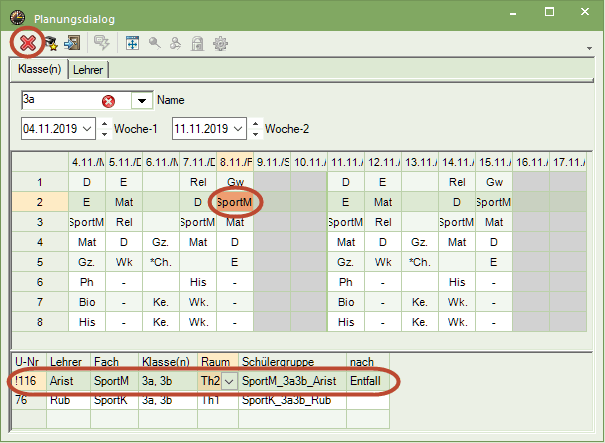Screen dimensions: 605x443
Task: Click the door with blue arrow icon
Action: coord(72,43)
